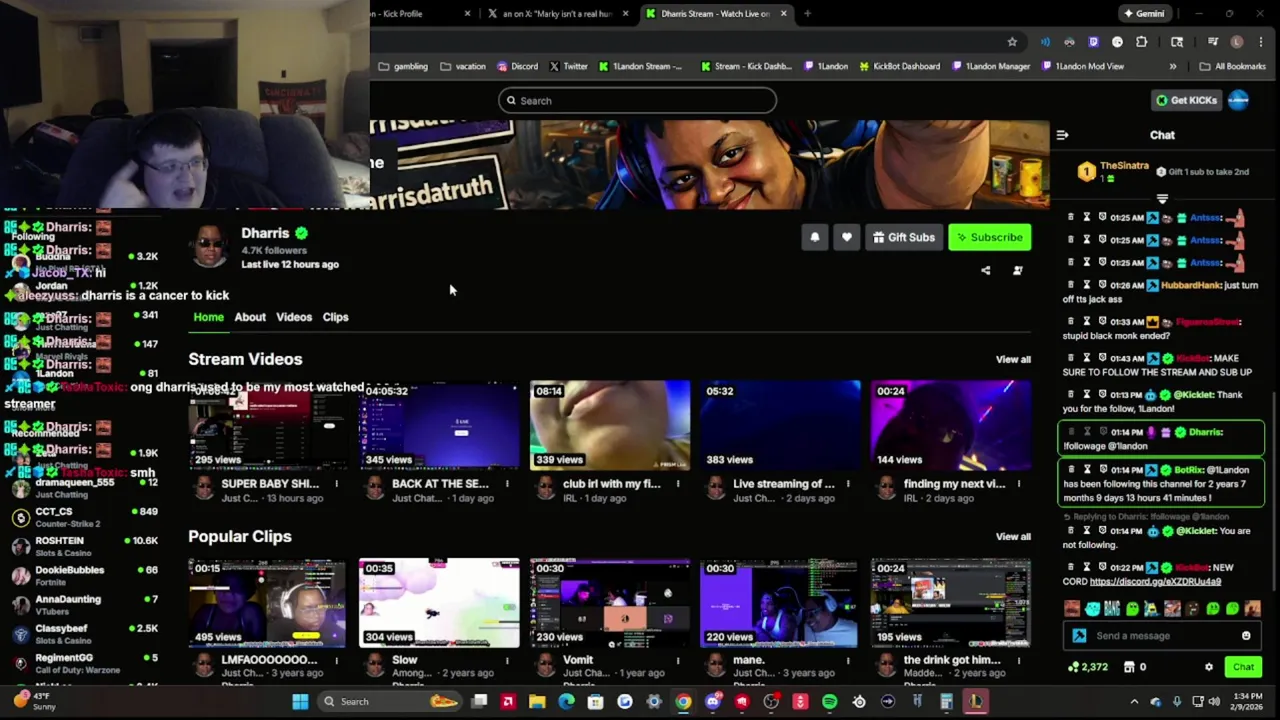Open options menu for SUPER BABY SHI... video

[x=336, y=484]
